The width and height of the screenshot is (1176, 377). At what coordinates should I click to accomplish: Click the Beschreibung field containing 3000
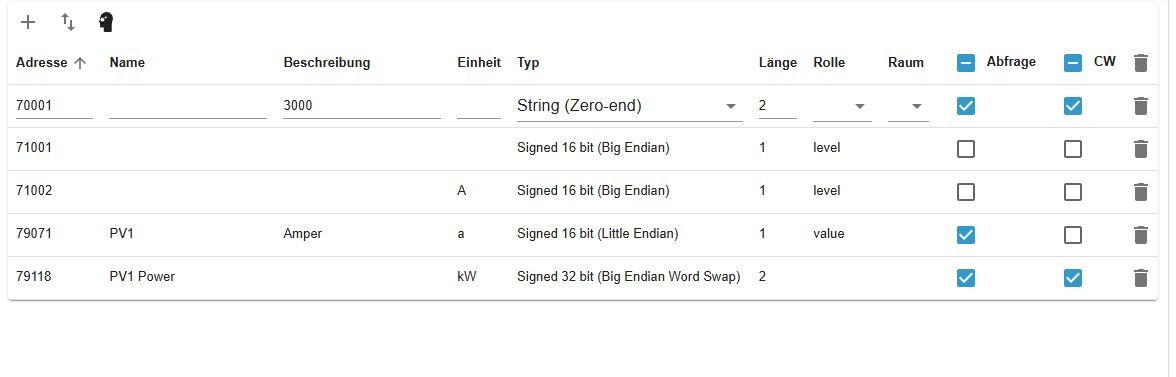click(362, 106)
